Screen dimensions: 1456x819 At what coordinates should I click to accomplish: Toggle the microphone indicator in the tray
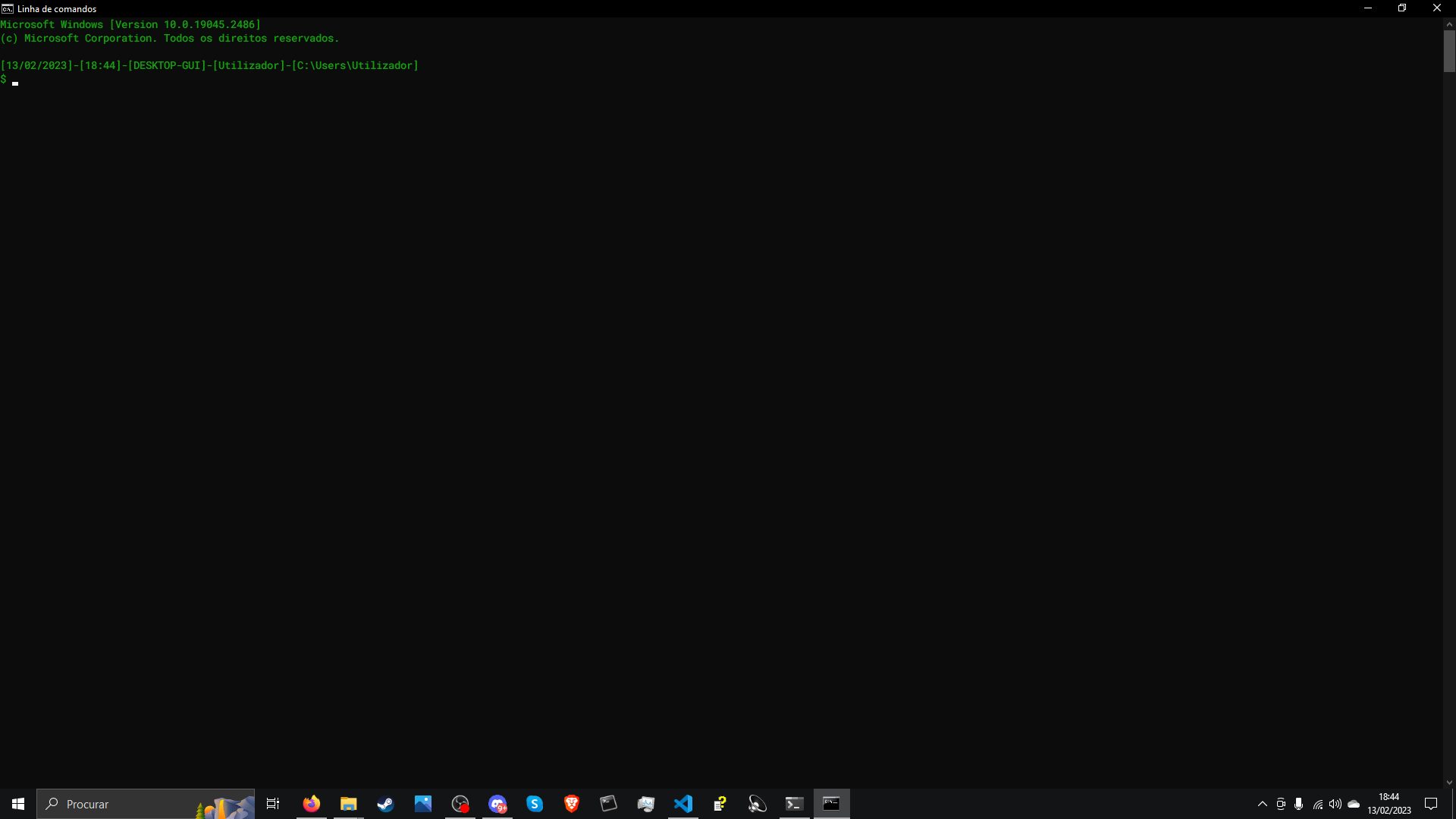(1299, 804)
